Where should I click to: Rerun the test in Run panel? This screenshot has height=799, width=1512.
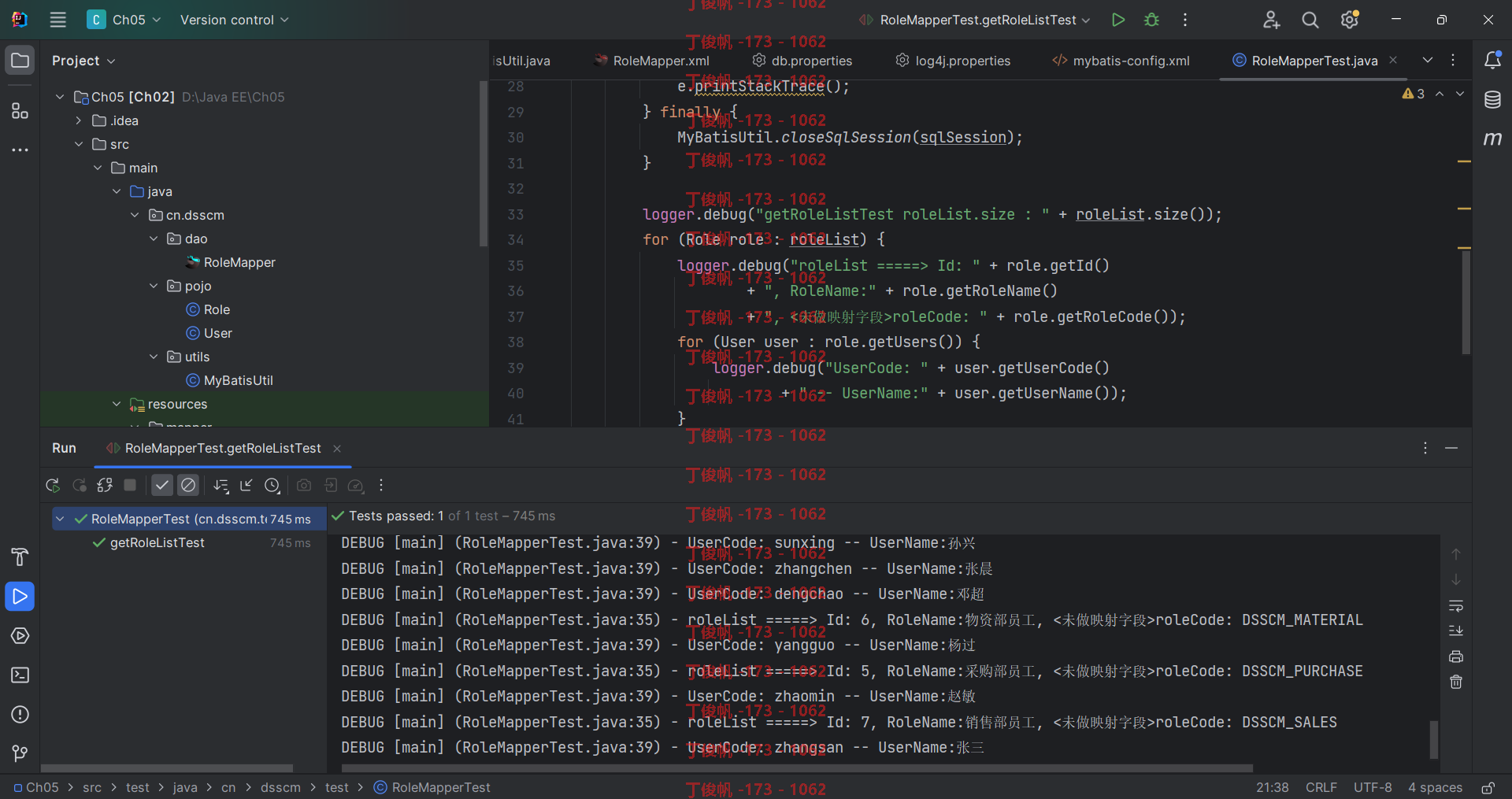pyautogui.click(x=53, y=486)
